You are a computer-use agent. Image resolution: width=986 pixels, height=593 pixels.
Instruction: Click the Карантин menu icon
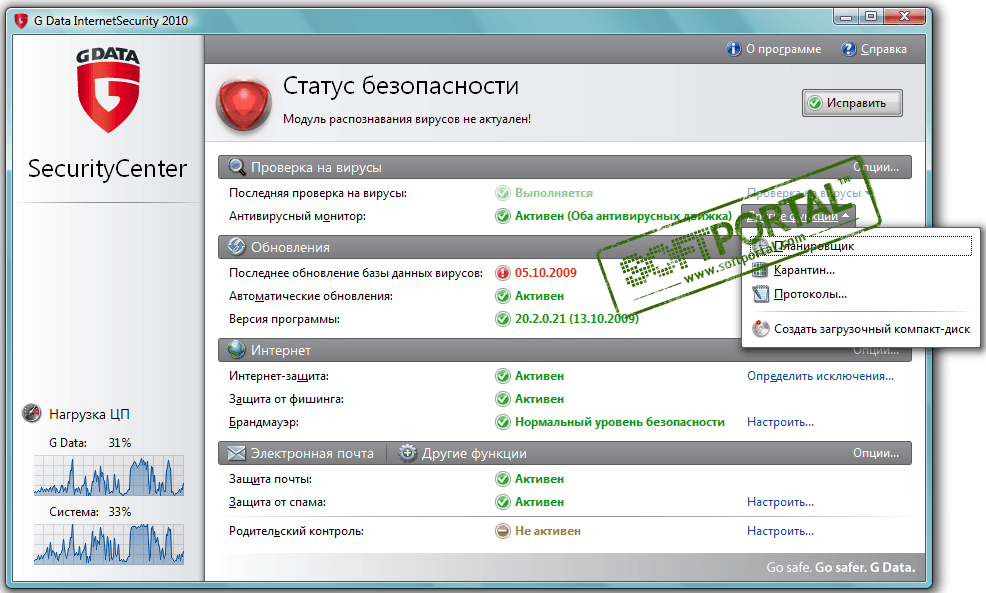[760, 270]
